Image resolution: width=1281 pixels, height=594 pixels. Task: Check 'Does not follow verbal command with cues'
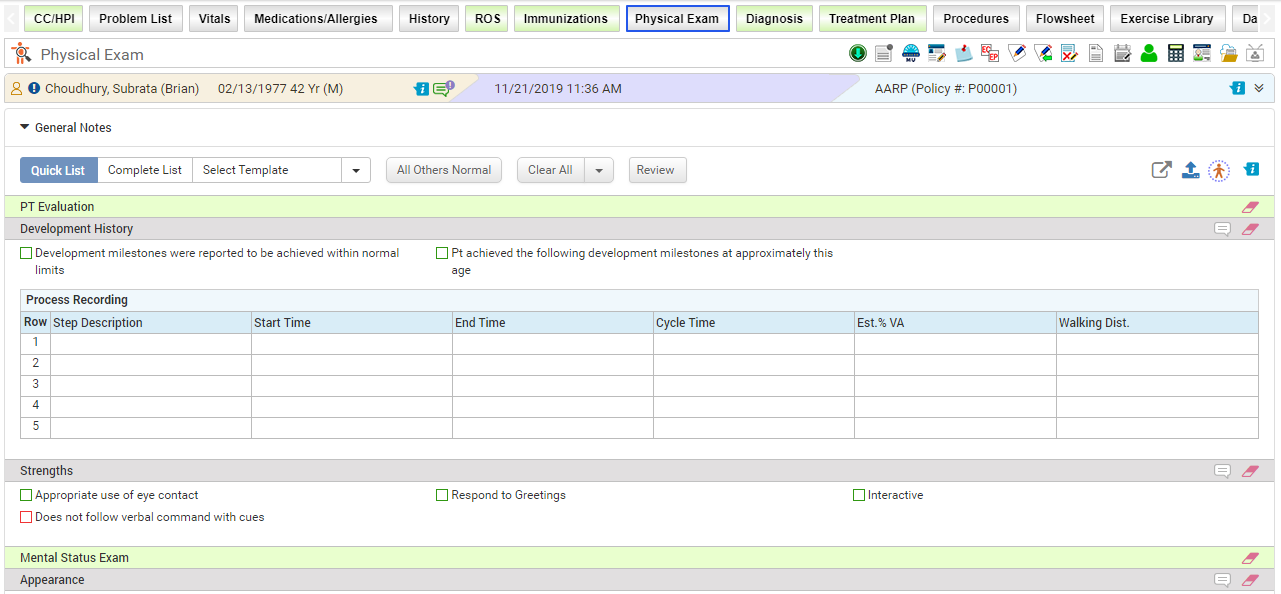(26, 517)
